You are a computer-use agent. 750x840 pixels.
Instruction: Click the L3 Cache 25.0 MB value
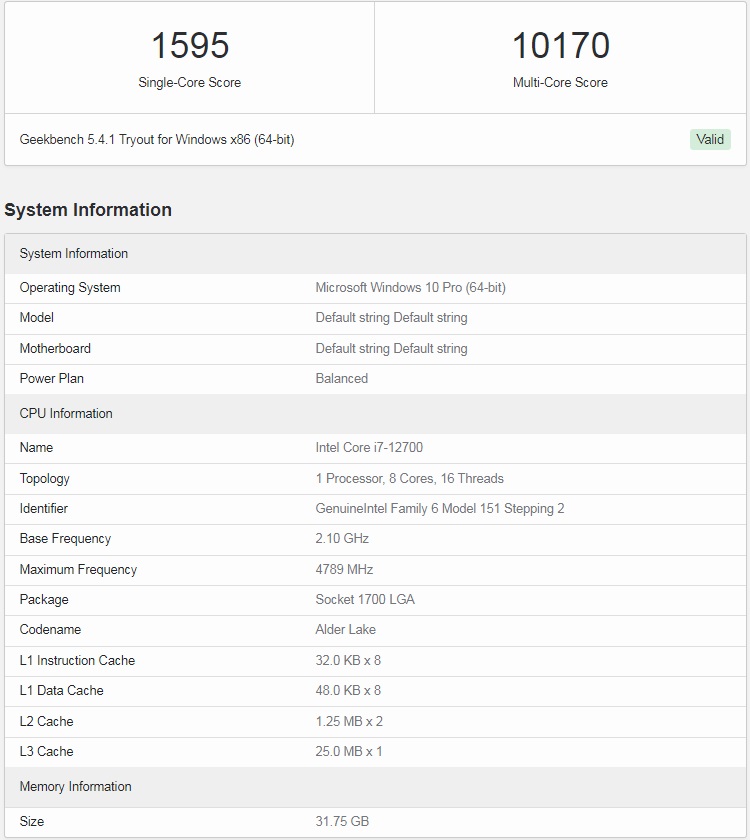pyautogui.click(x=349, y=751)
